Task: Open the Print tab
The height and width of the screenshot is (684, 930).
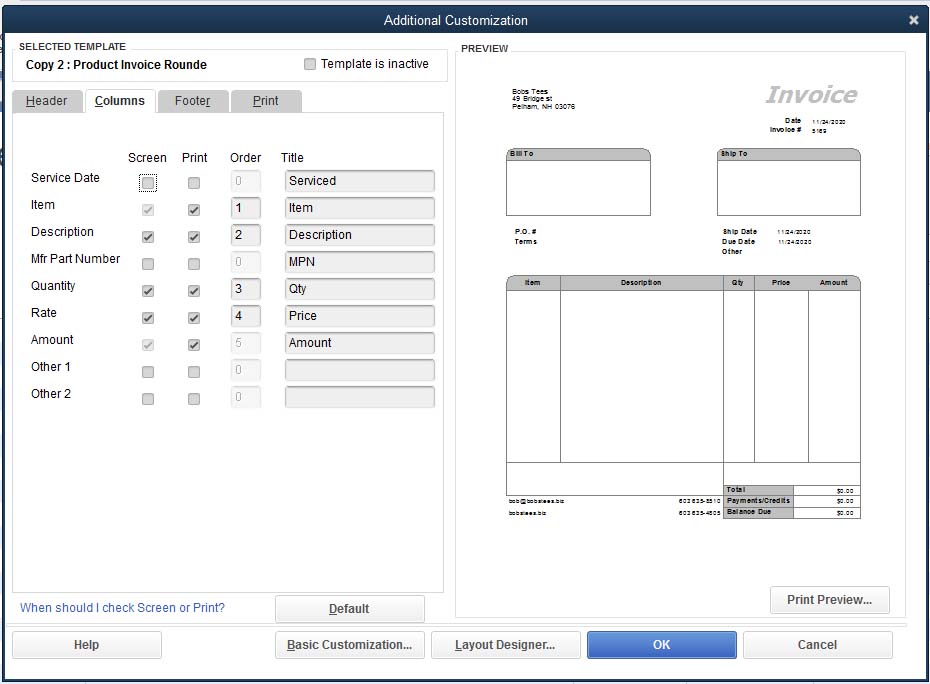Action: coord(266,100)
